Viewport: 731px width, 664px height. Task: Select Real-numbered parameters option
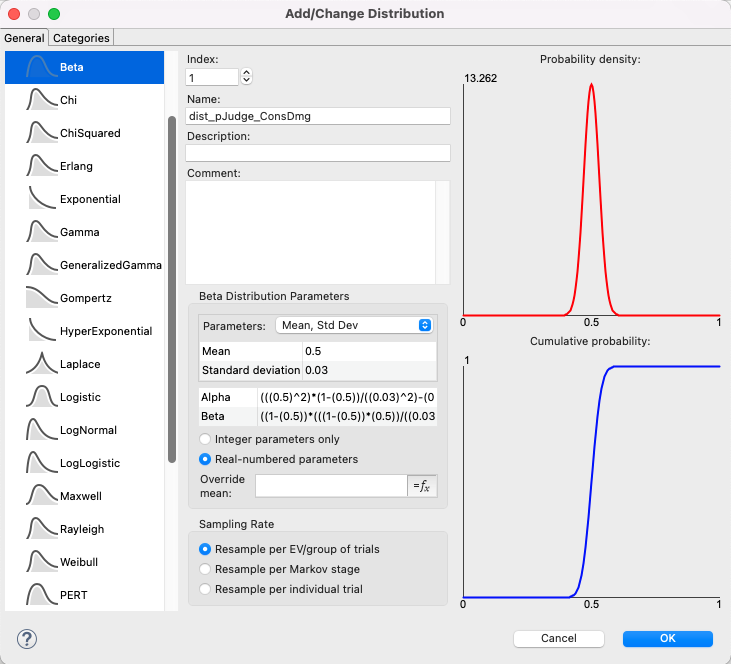click(x=205, y=459)
